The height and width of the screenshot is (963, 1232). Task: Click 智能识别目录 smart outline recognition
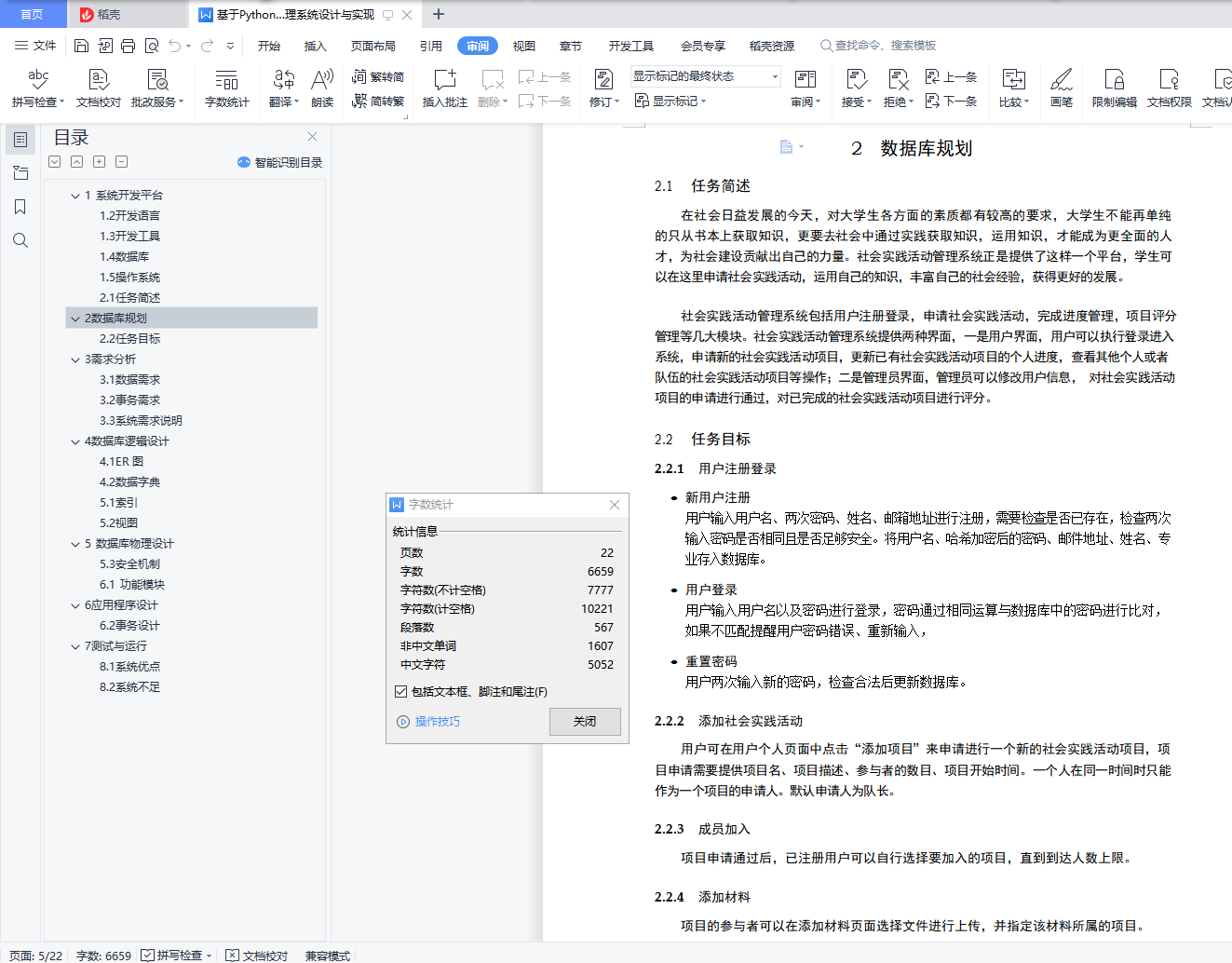280,162
